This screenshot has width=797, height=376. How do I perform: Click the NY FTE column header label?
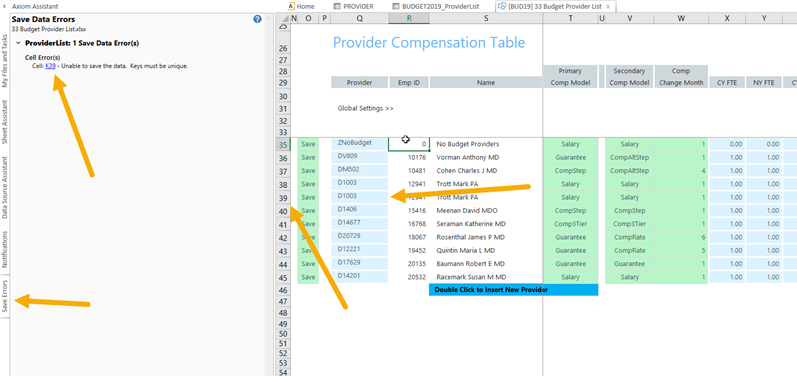(x=764, y=82)
